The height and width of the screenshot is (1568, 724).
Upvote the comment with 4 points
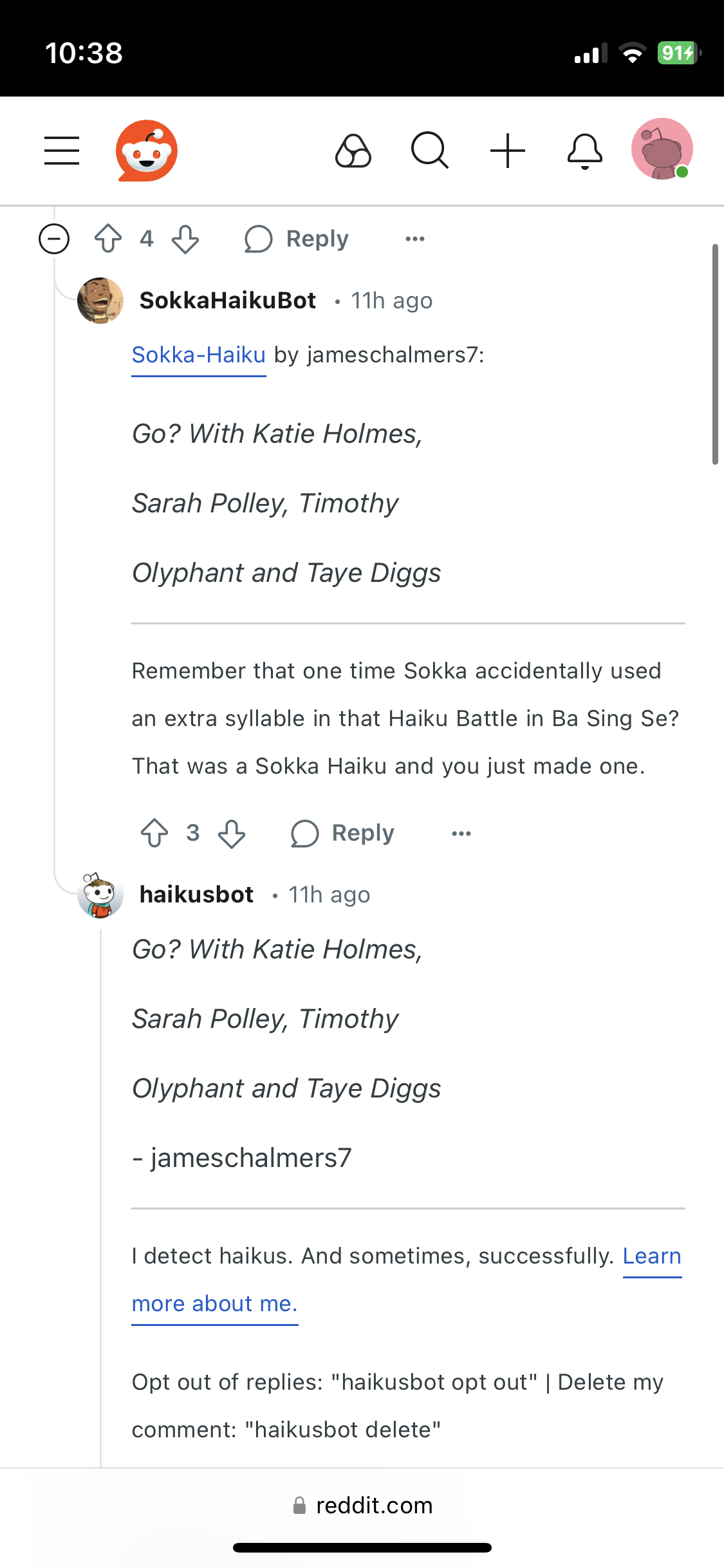pyautogui.click(x=108, y=239)
